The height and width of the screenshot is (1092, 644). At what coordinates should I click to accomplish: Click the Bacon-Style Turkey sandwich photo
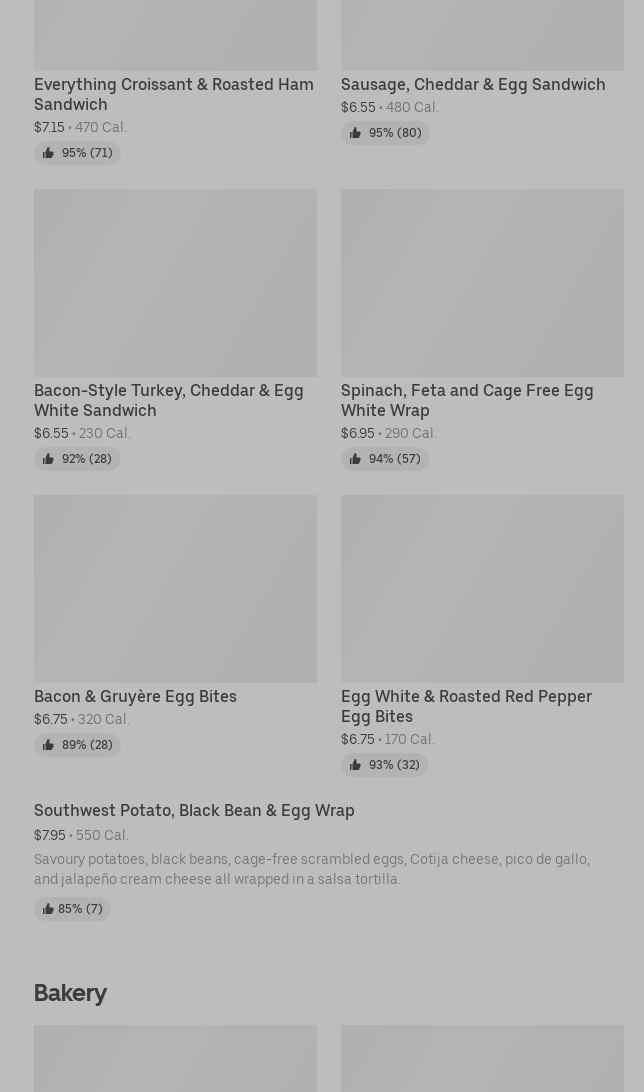click(175, 283)
